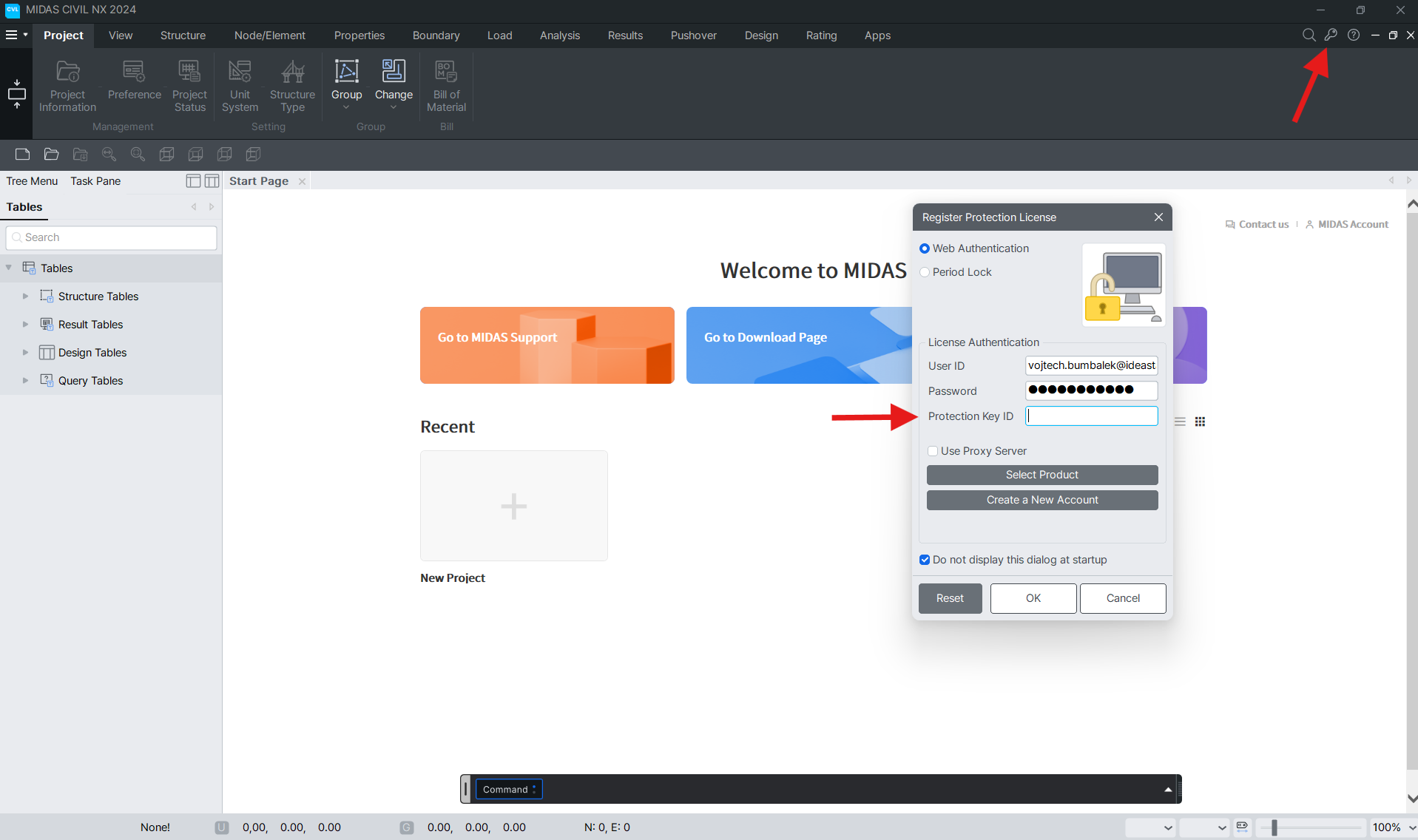Open the Analysis ribbon tab

click(559, 35)
